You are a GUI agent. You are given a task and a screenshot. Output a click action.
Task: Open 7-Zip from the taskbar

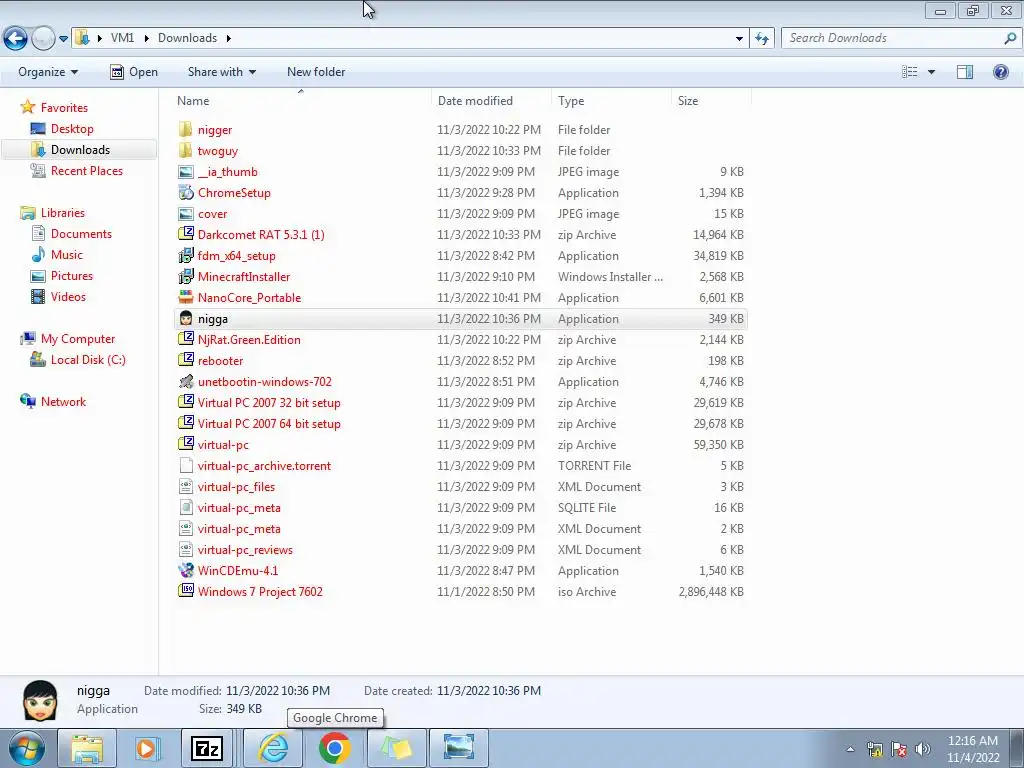207,748
